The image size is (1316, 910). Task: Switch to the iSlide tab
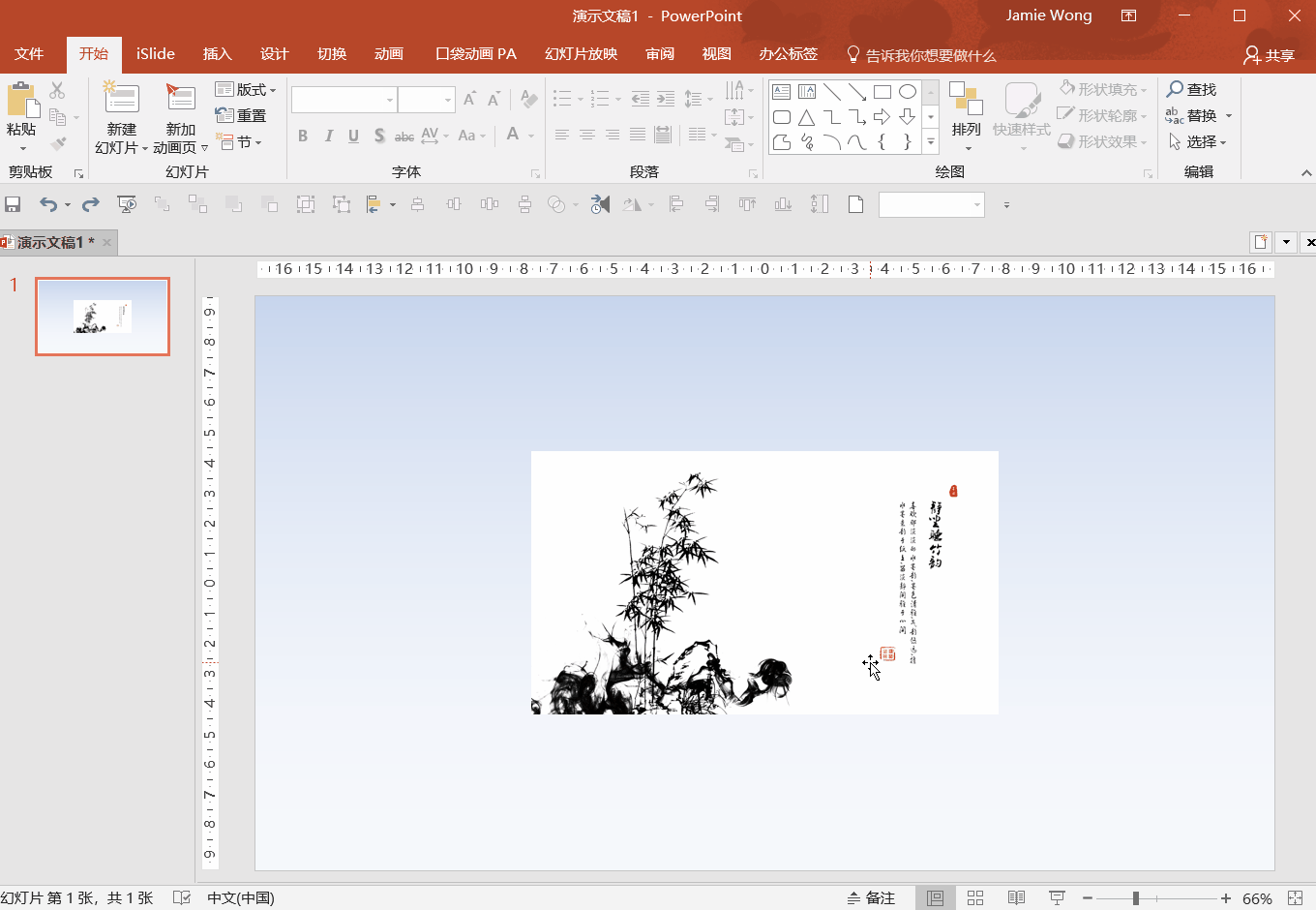tap(155, 54)
